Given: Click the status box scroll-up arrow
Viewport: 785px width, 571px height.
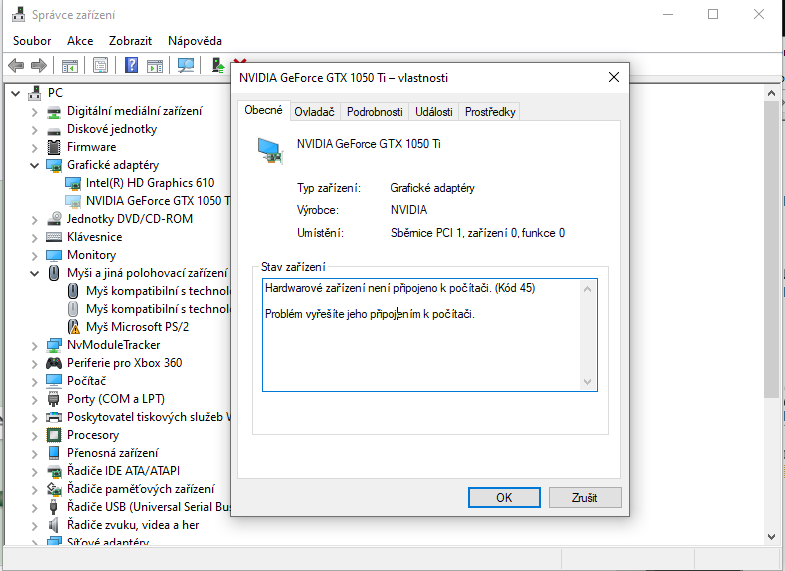Looking at the screenshot, I should click(588, 289).
